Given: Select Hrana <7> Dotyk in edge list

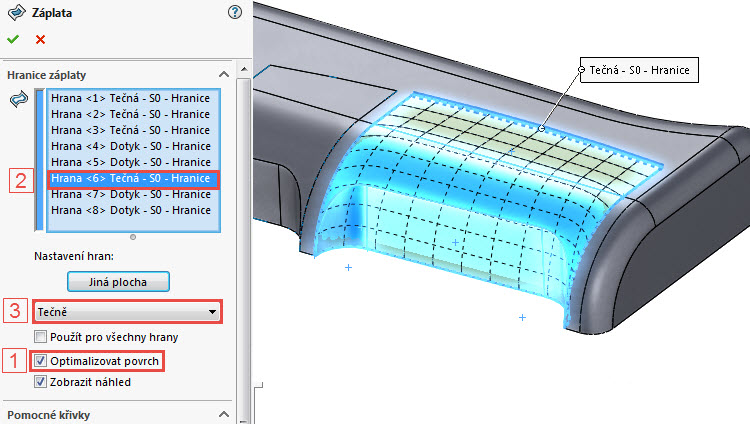Looking at the screenshot, I should 133,194.
